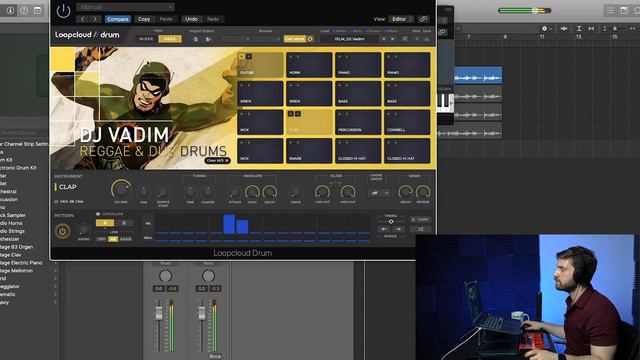Go to next preset with right arrow
The width and height of the screenshot is (640, 360).
point(95,19)
